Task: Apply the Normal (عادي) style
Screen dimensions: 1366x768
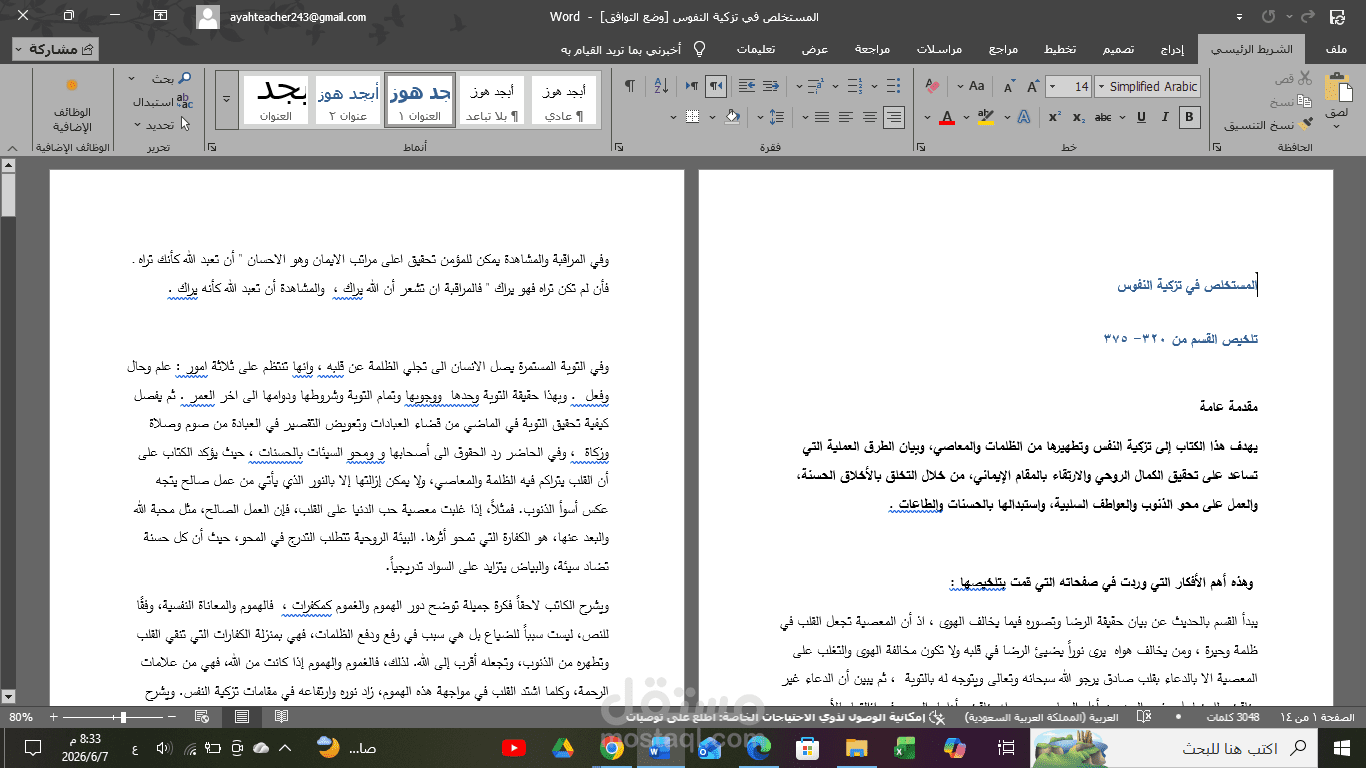Action: pyautogui.click(x=563, y=100)
